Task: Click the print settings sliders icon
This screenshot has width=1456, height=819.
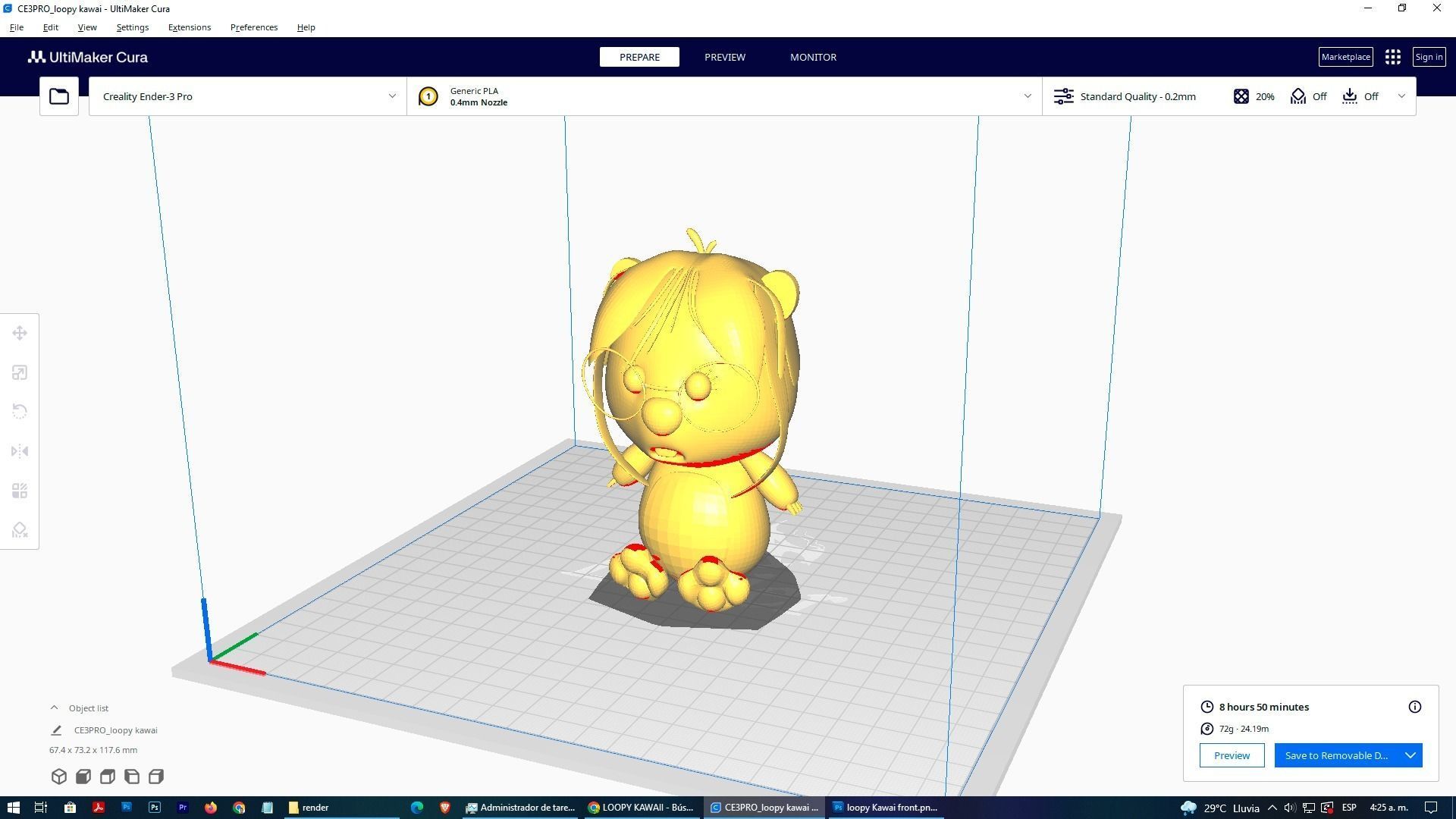Action: pyautogui.click(x=1064, y=96)
